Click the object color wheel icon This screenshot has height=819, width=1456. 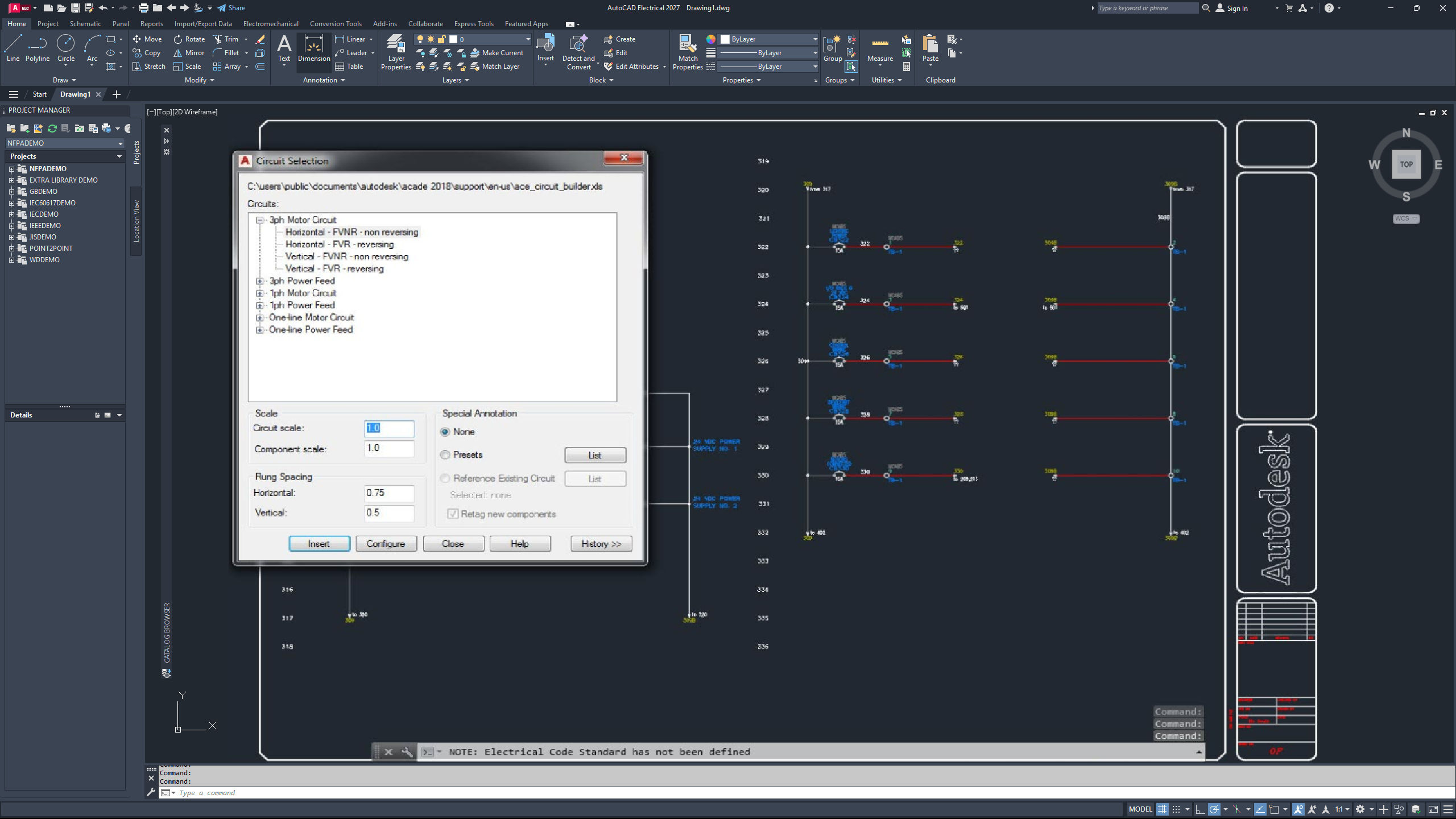711,39
